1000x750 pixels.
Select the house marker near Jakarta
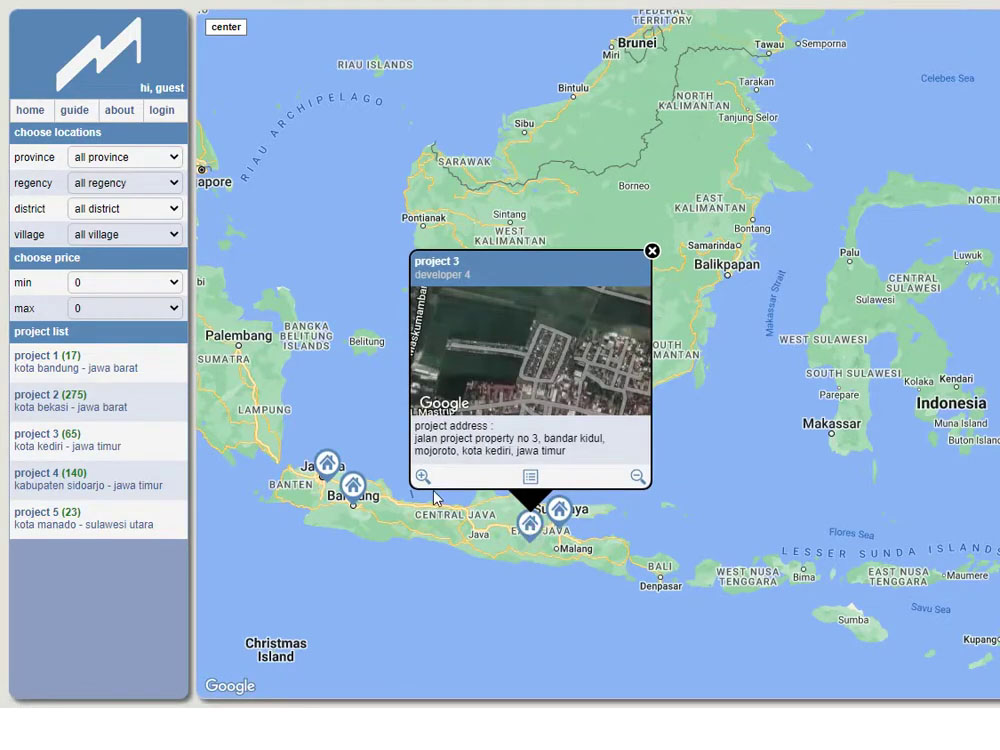tap(327, 464)
